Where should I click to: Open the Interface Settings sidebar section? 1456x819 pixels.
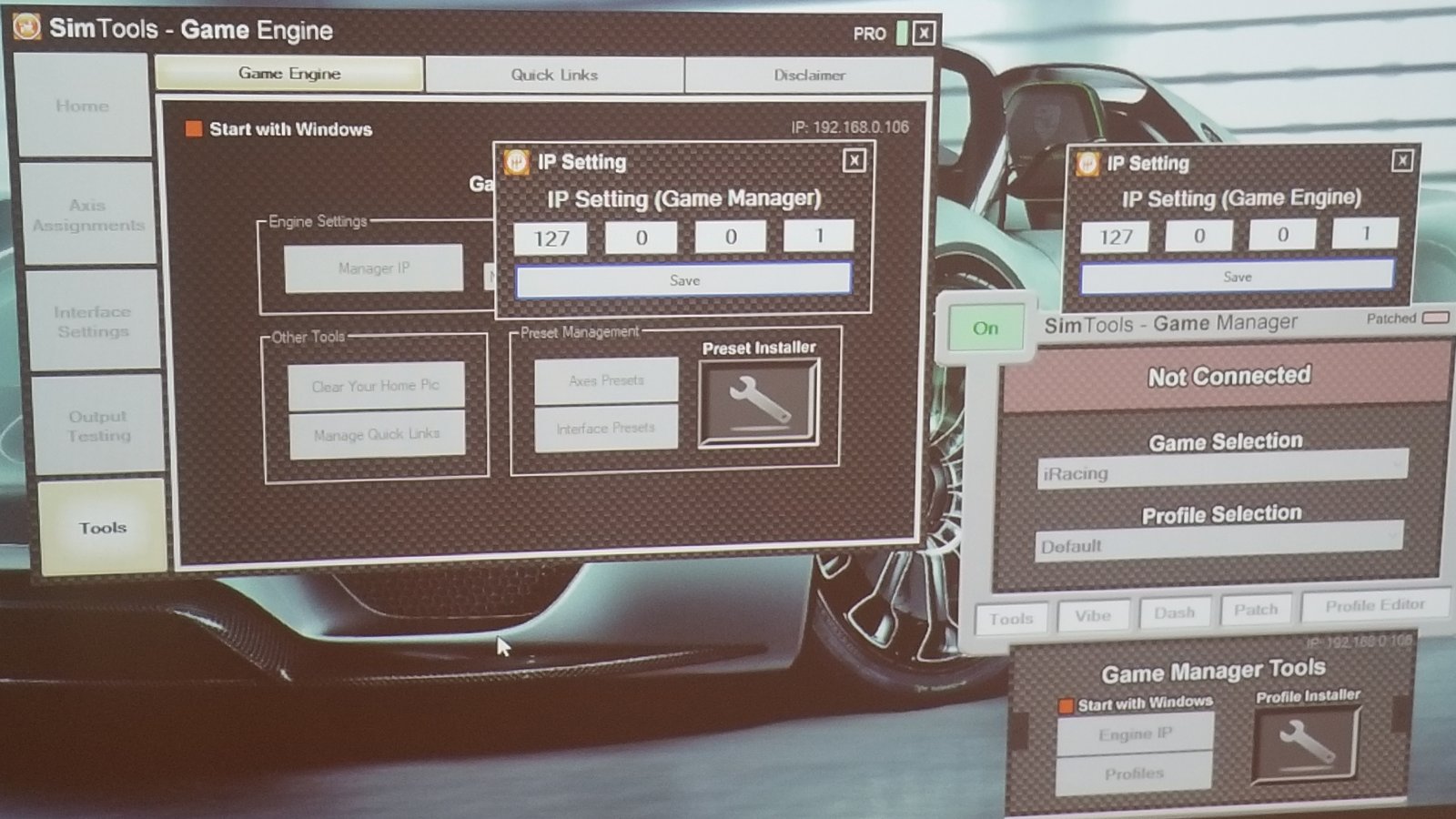[x=92, y=321]
